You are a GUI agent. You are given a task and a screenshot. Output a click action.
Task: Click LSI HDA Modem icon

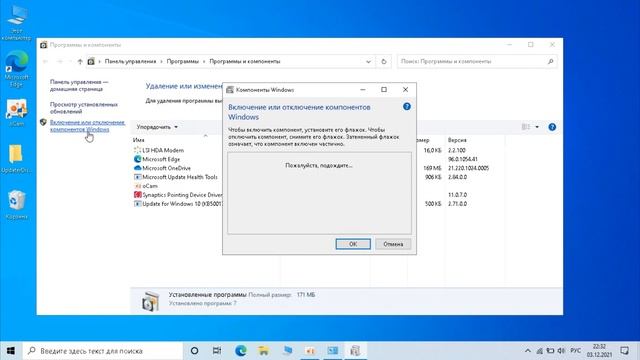[x=138, y=150]
